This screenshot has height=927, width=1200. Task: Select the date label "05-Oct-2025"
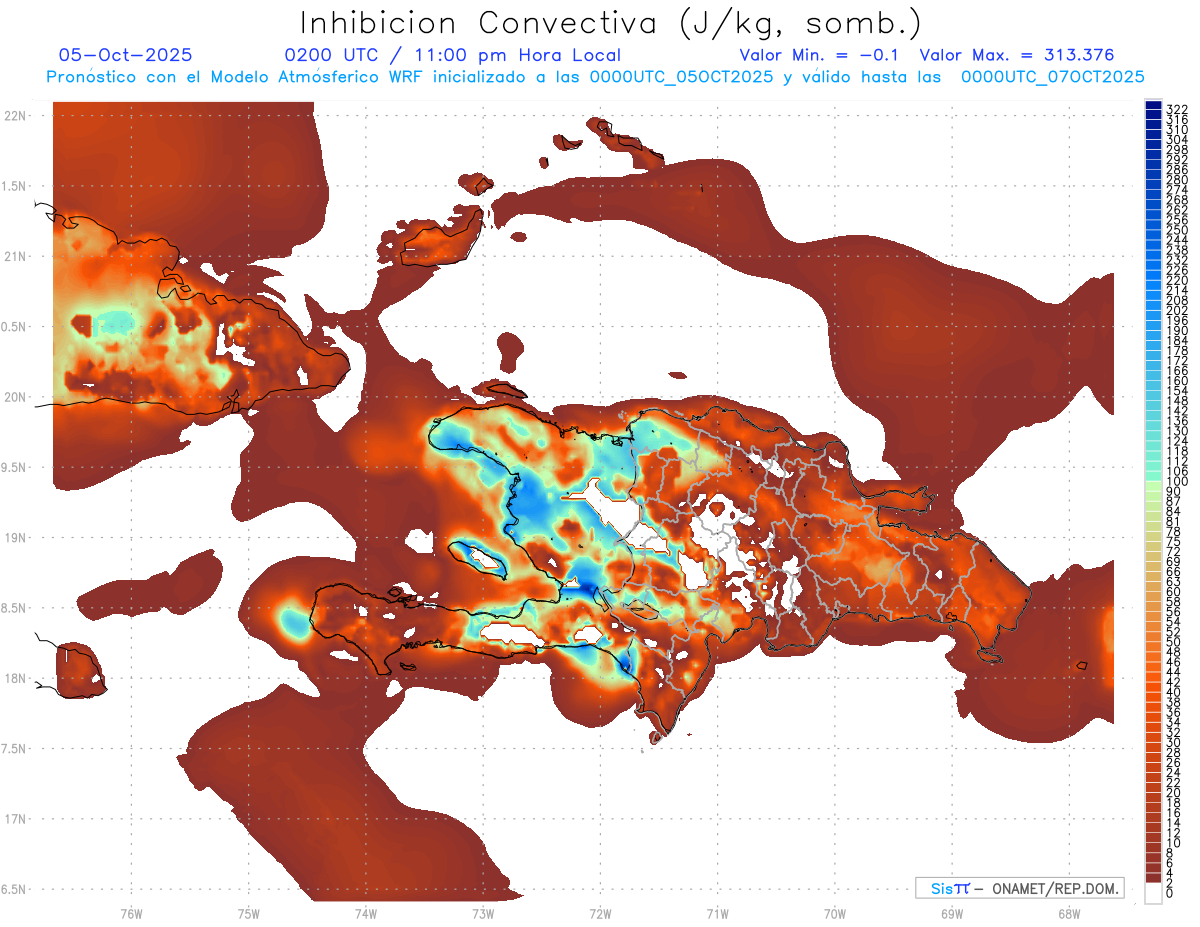pos(126,55)
